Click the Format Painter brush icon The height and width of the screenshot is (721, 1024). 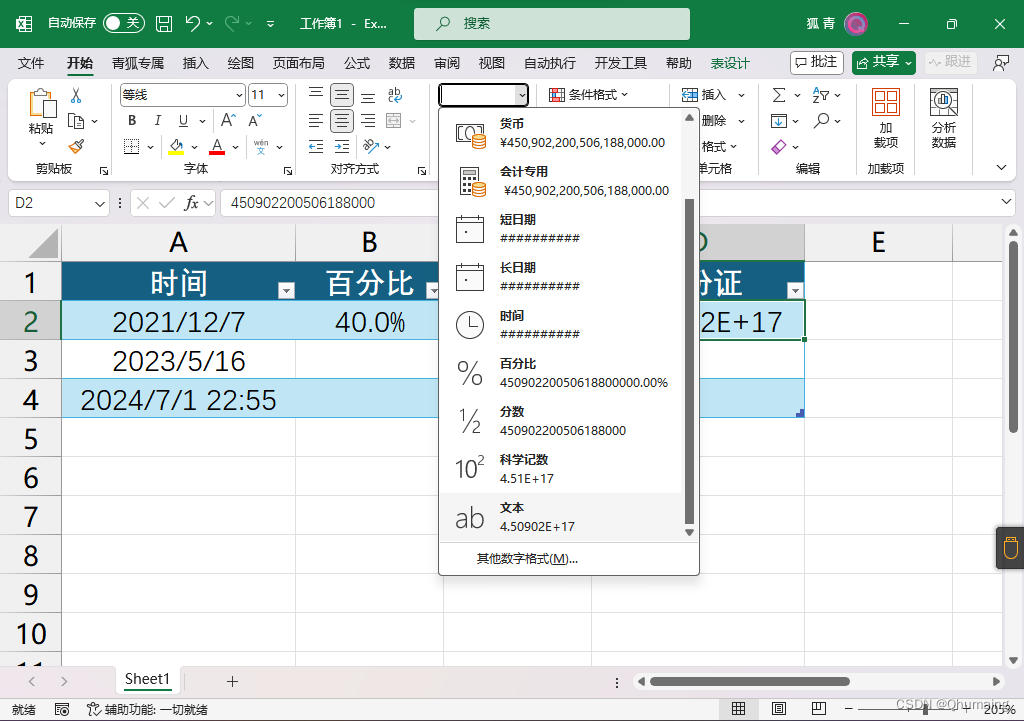click(x=76, y=146)
